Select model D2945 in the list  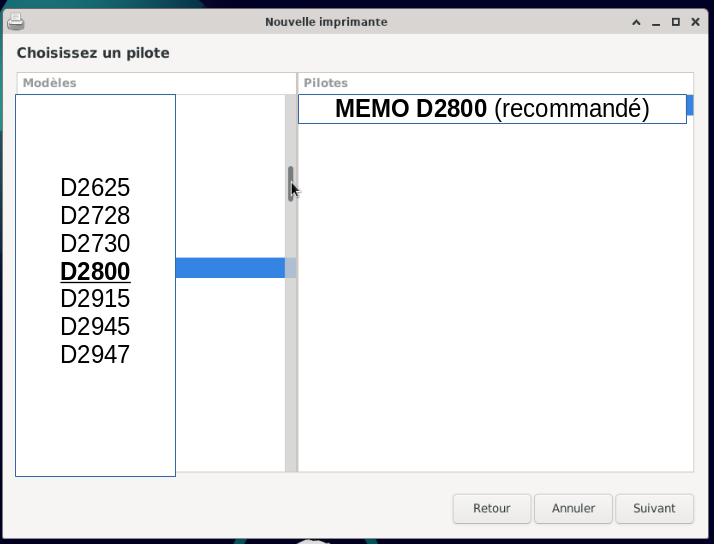95,327
